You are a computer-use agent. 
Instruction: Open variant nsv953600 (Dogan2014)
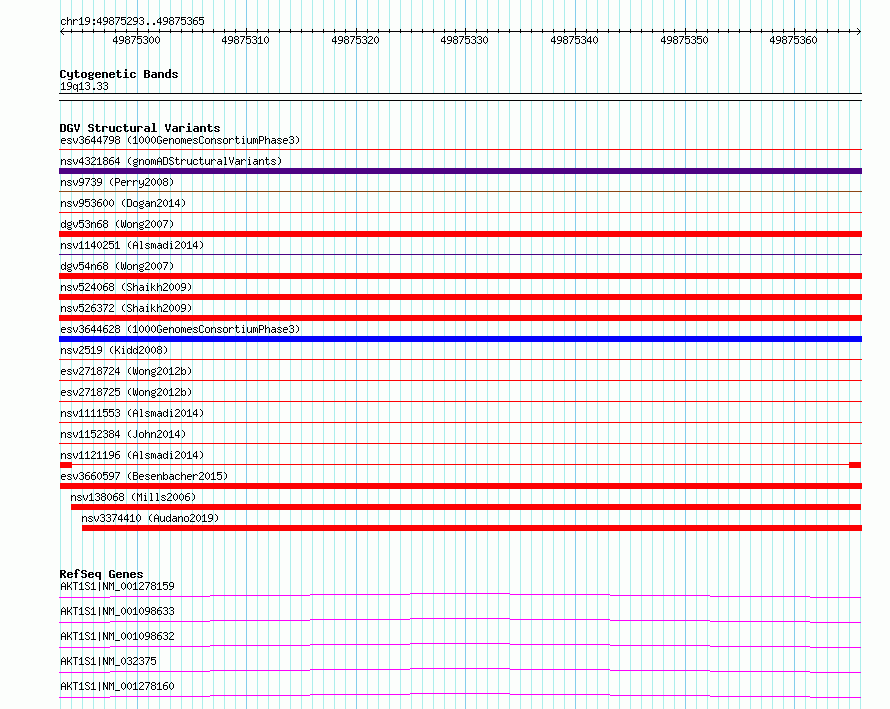point(123,203)
